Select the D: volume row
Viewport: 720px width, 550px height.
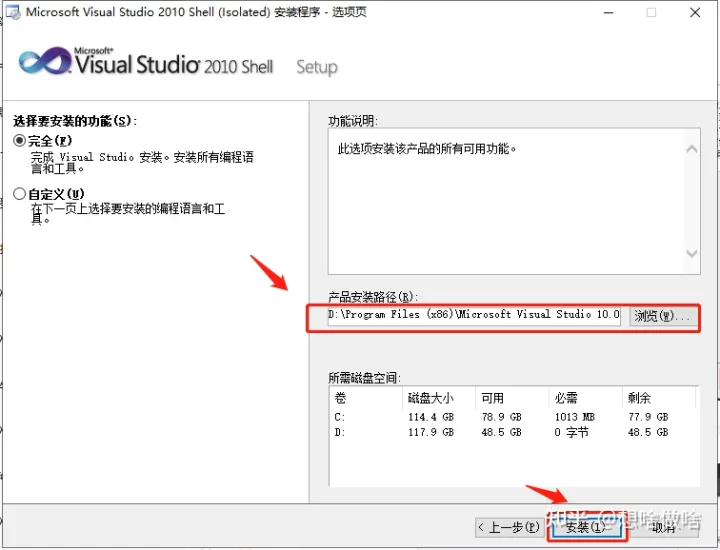pos(514,432)
